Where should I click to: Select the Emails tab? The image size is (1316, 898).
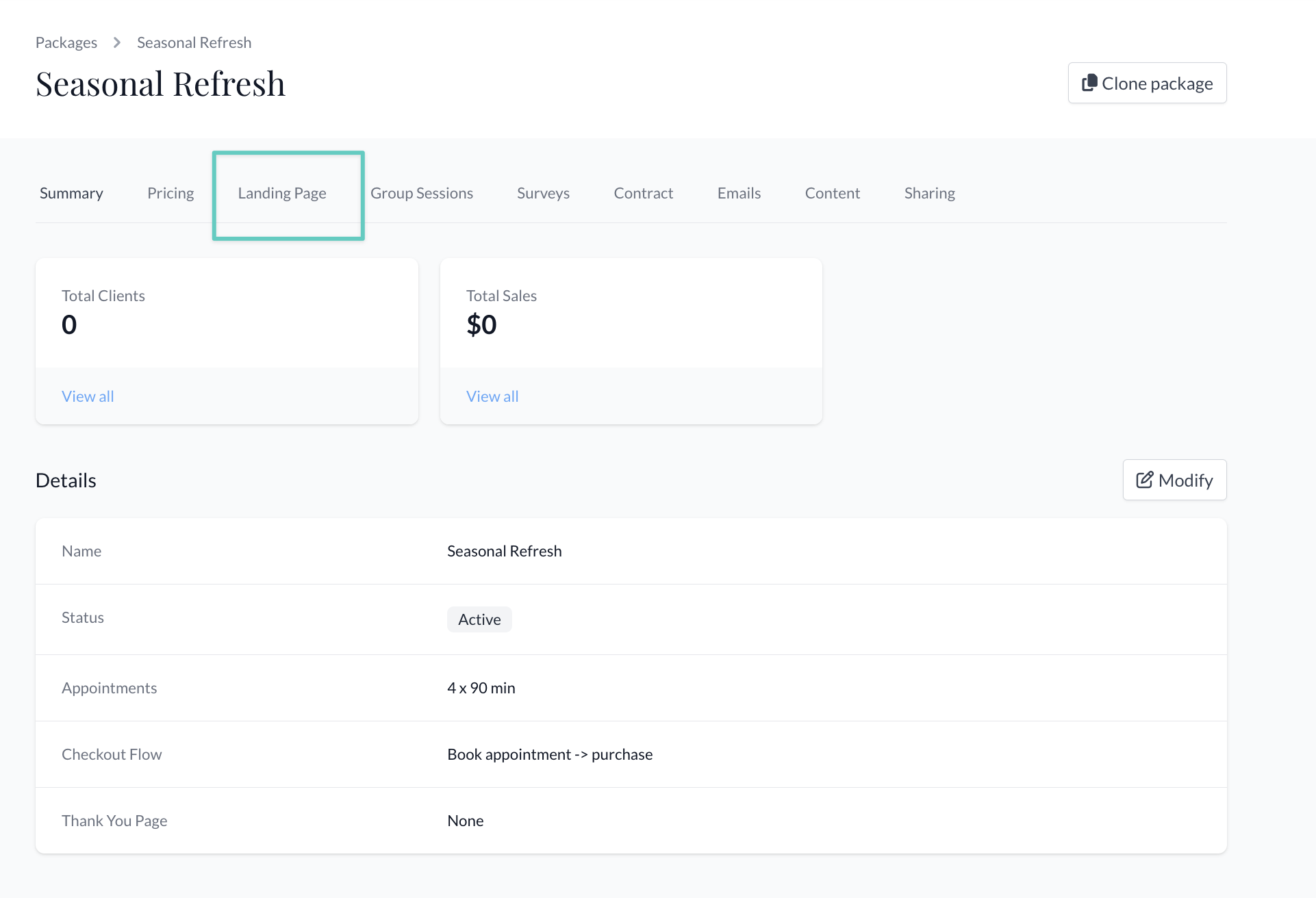739,193
